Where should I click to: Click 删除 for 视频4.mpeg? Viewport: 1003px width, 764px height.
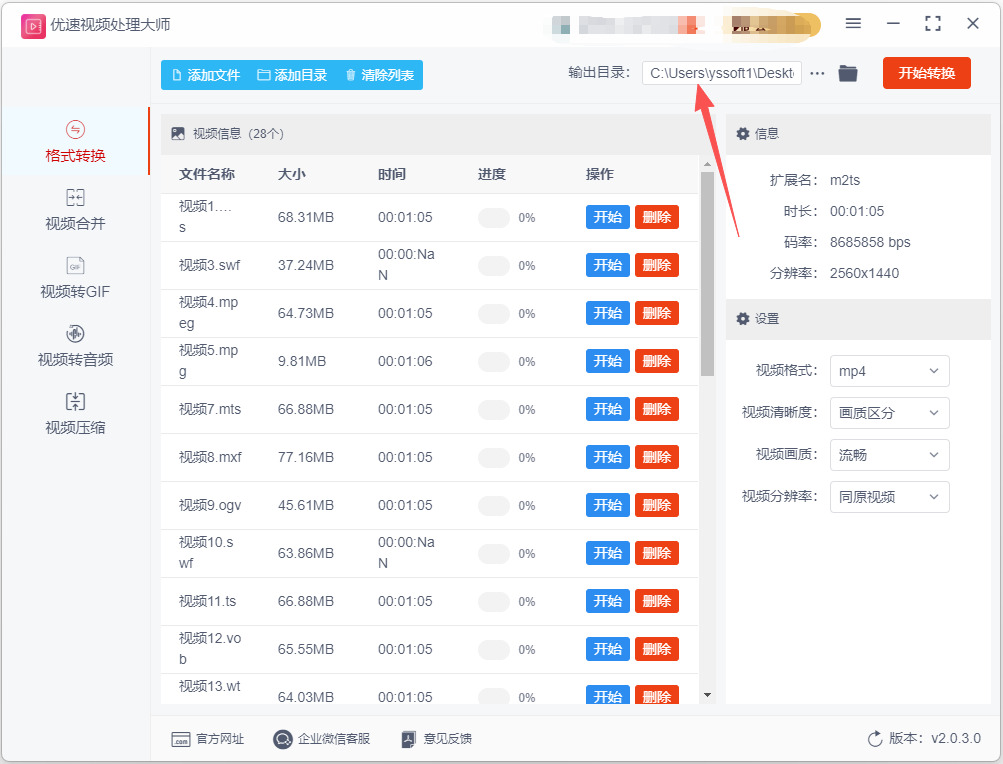(656, 313)
